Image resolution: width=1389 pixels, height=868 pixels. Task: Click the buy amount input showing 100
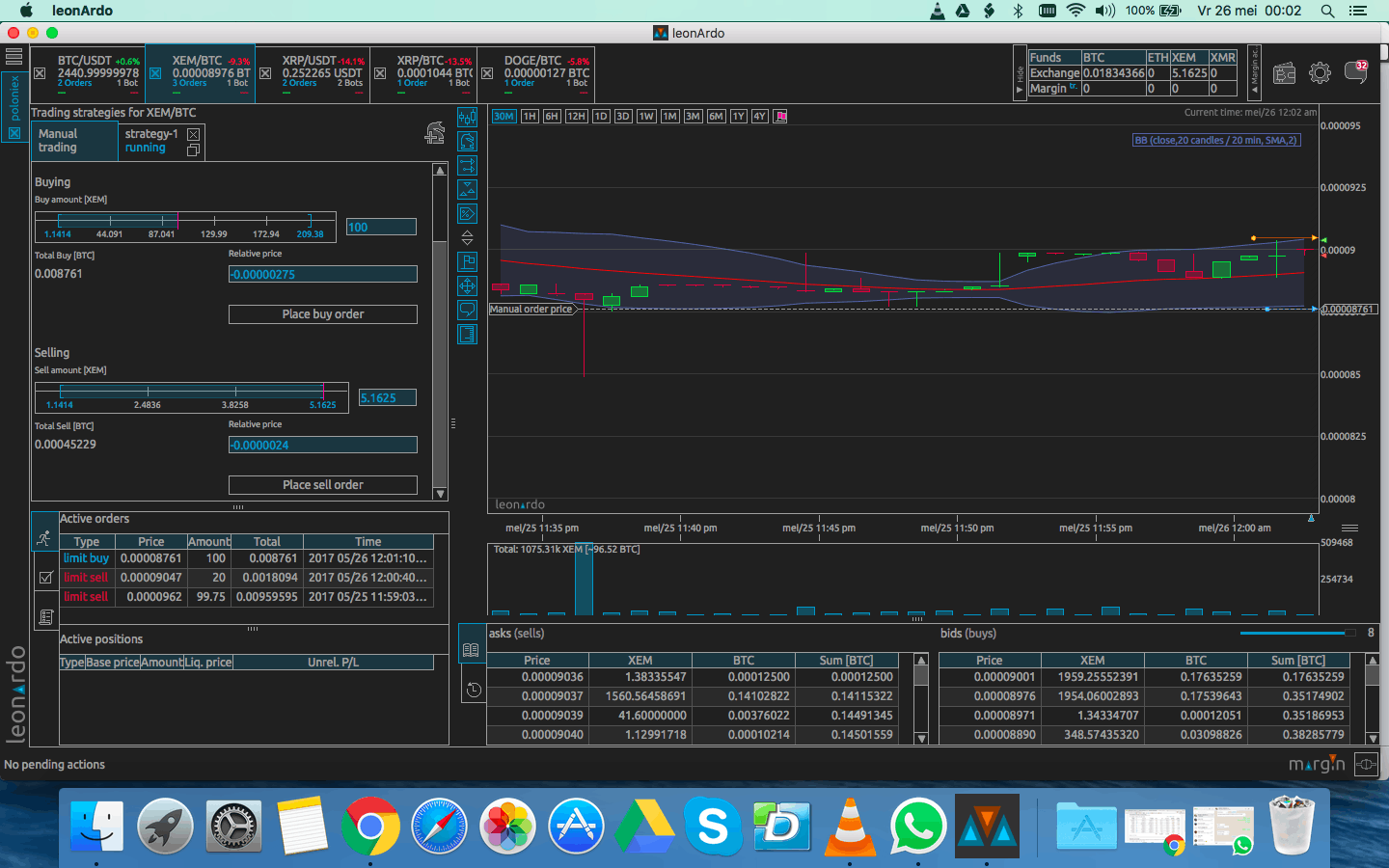pyautogui.click(x=381, y=227)
